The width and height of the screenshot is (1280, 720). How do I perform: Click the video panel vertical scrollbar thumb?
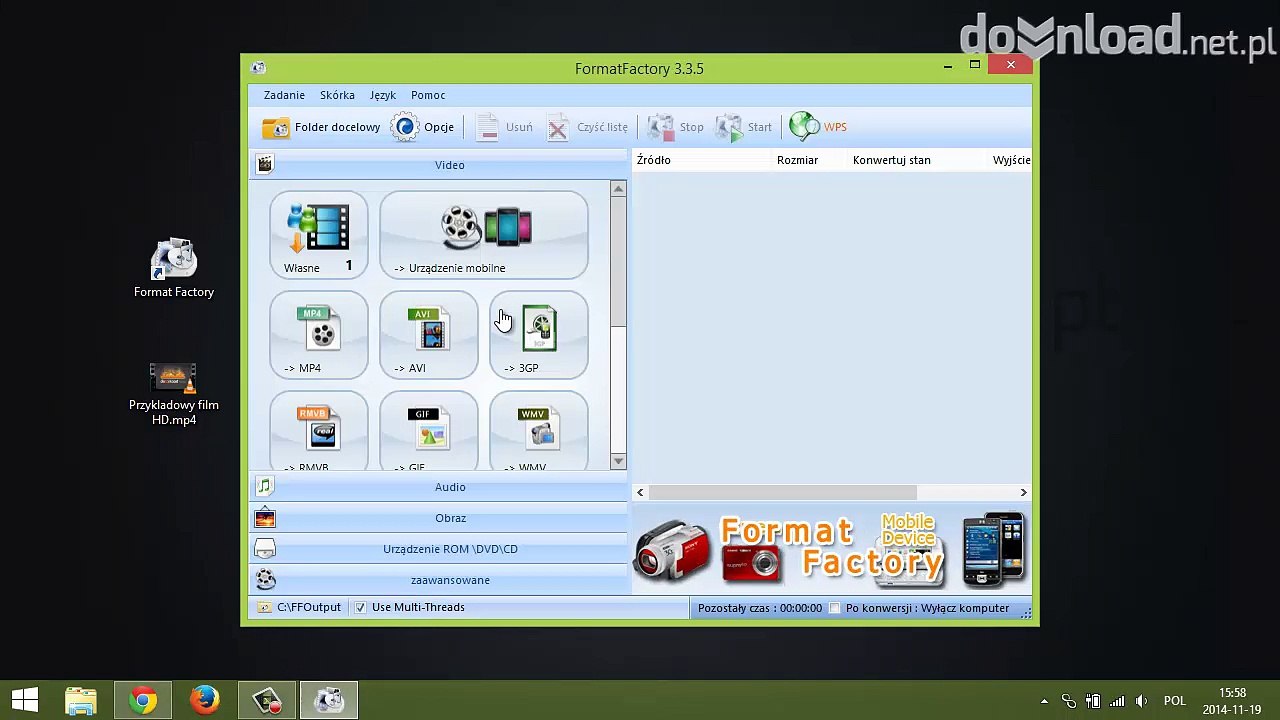(618, 261)
